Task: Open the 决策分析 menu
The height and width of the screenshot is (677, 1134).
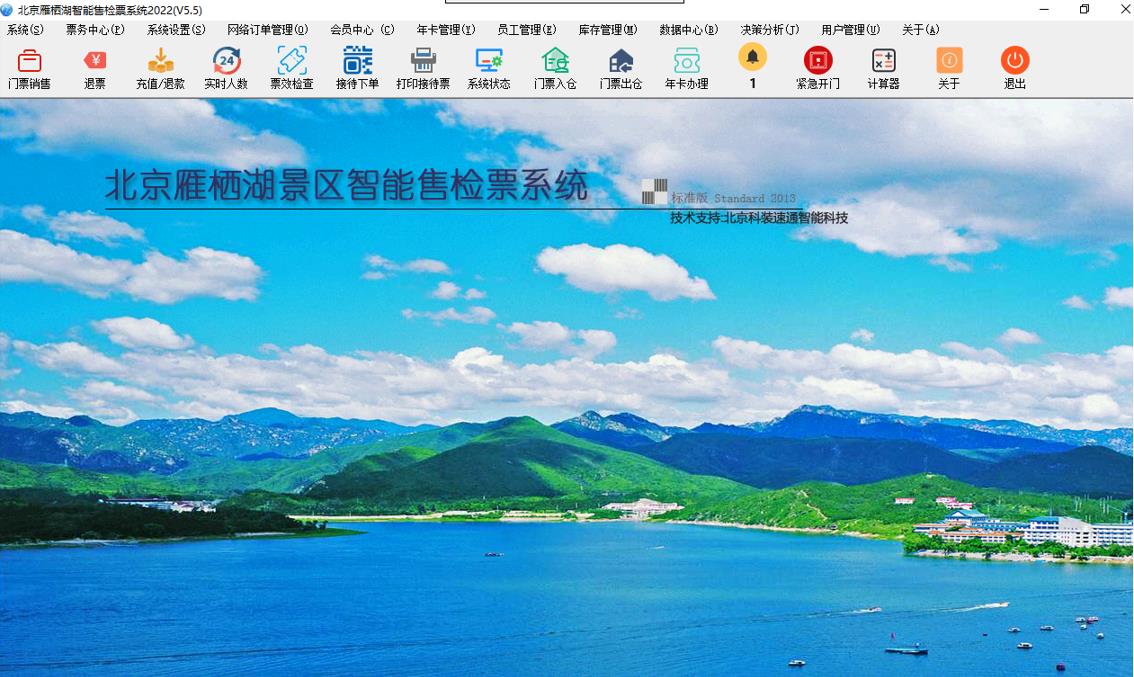Action: click(769, 30)
